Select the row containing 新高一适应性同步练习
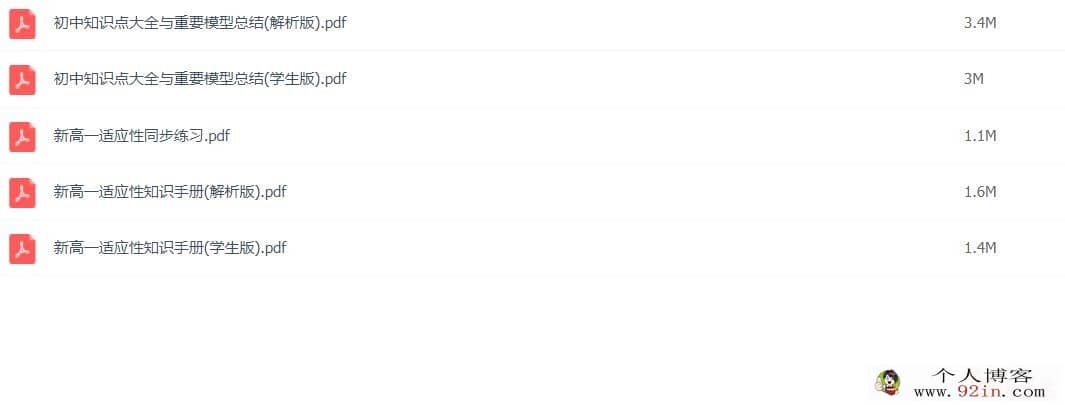Image resolution: width=1065 pixels, height=405 pixels. tap(532, 136)
